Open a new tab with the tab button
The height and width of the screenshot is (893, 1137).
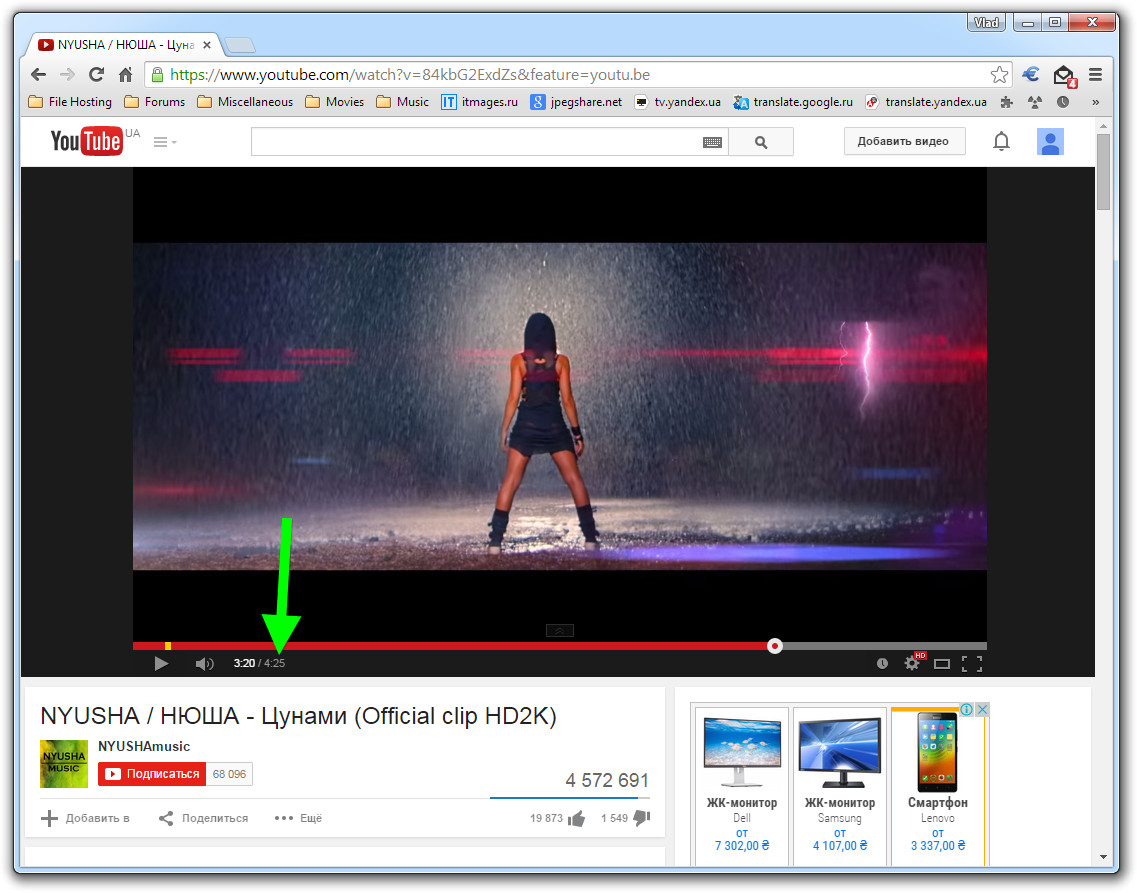(240, 46)
